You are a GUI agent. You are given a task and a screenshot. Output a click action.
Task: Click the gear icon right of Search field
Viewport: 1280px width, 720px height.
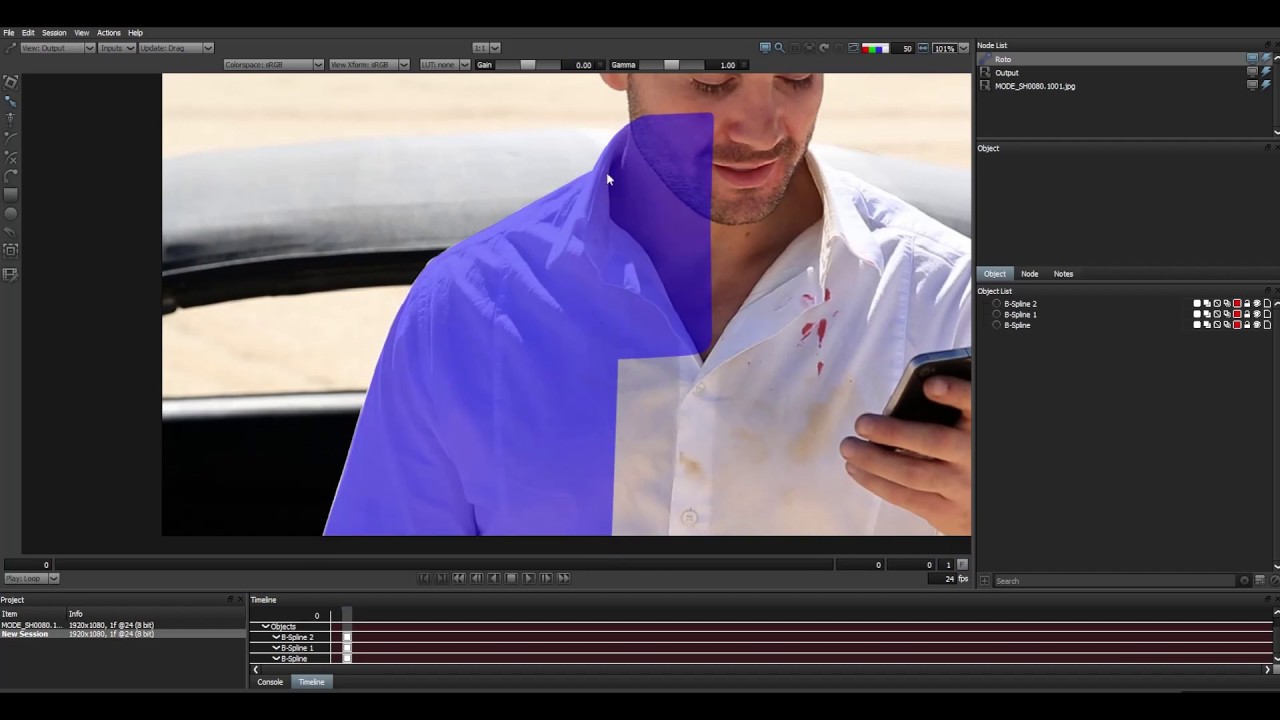[1245, 580]
